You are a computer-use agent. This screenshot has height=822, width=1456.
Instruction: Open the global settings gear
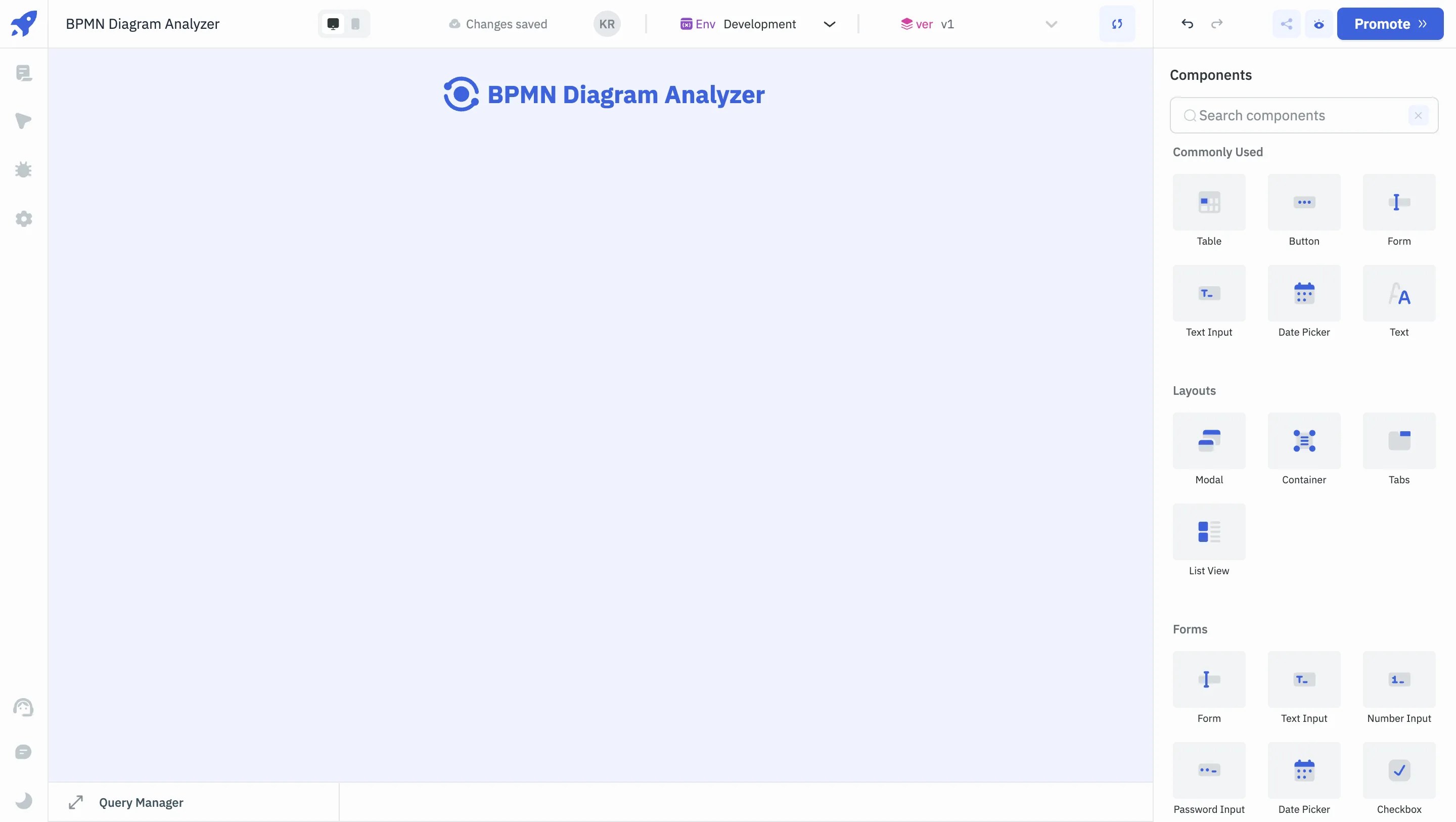point(24,219)
